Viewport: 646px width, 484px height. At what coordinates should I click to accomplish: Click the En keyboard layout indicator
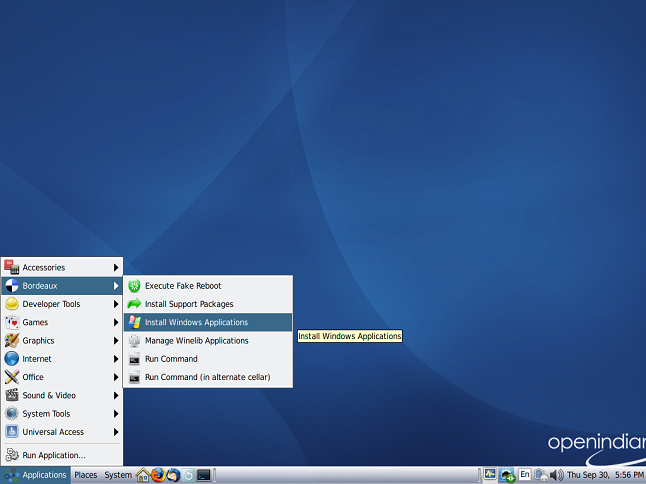point(524,474)
